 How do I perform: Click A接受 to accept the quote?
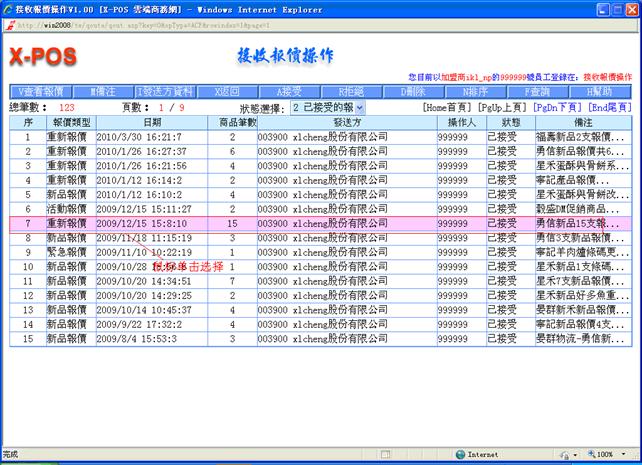pos(289,91)
